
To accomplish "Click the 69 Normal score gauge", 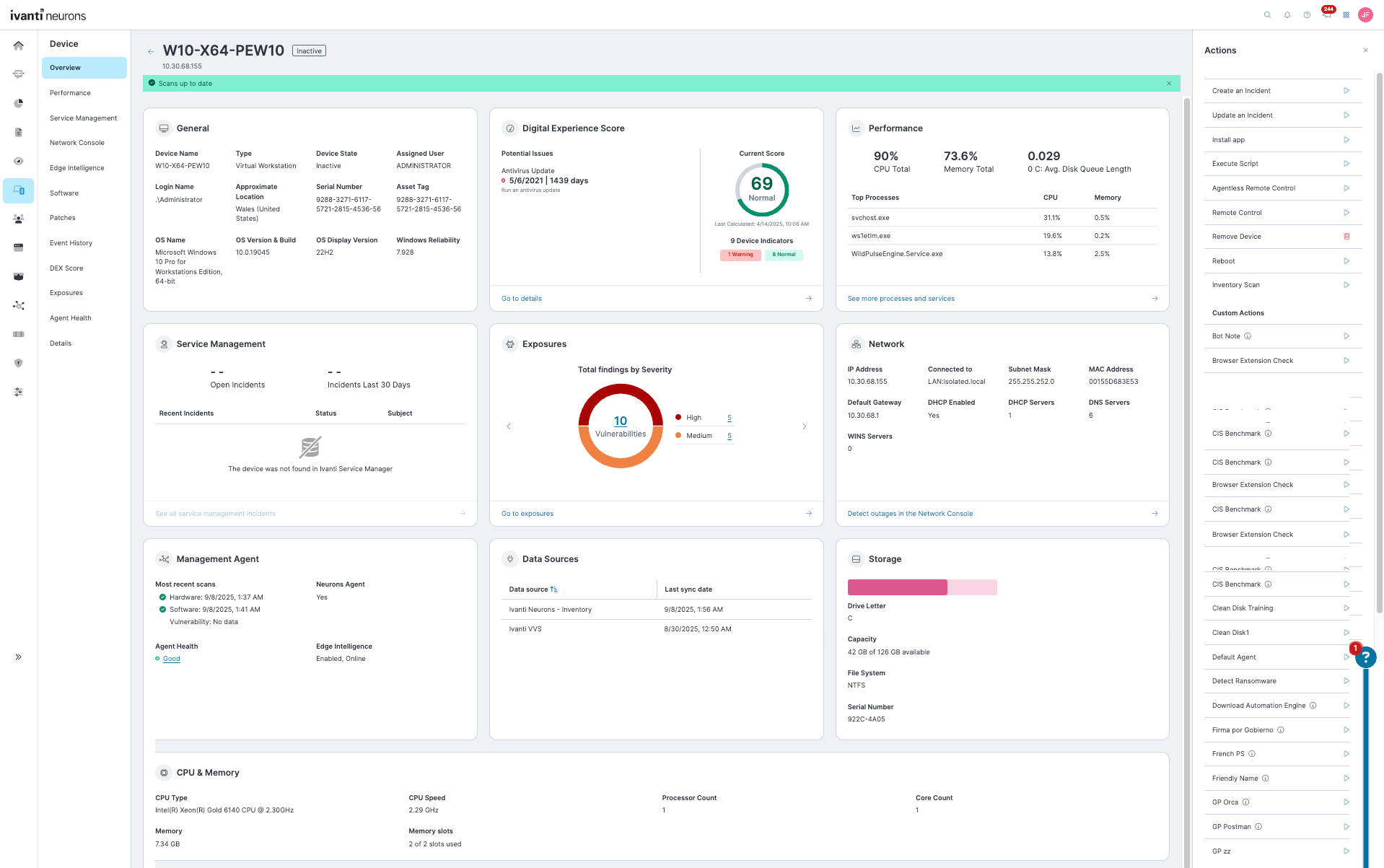I will tap(762, 190).
